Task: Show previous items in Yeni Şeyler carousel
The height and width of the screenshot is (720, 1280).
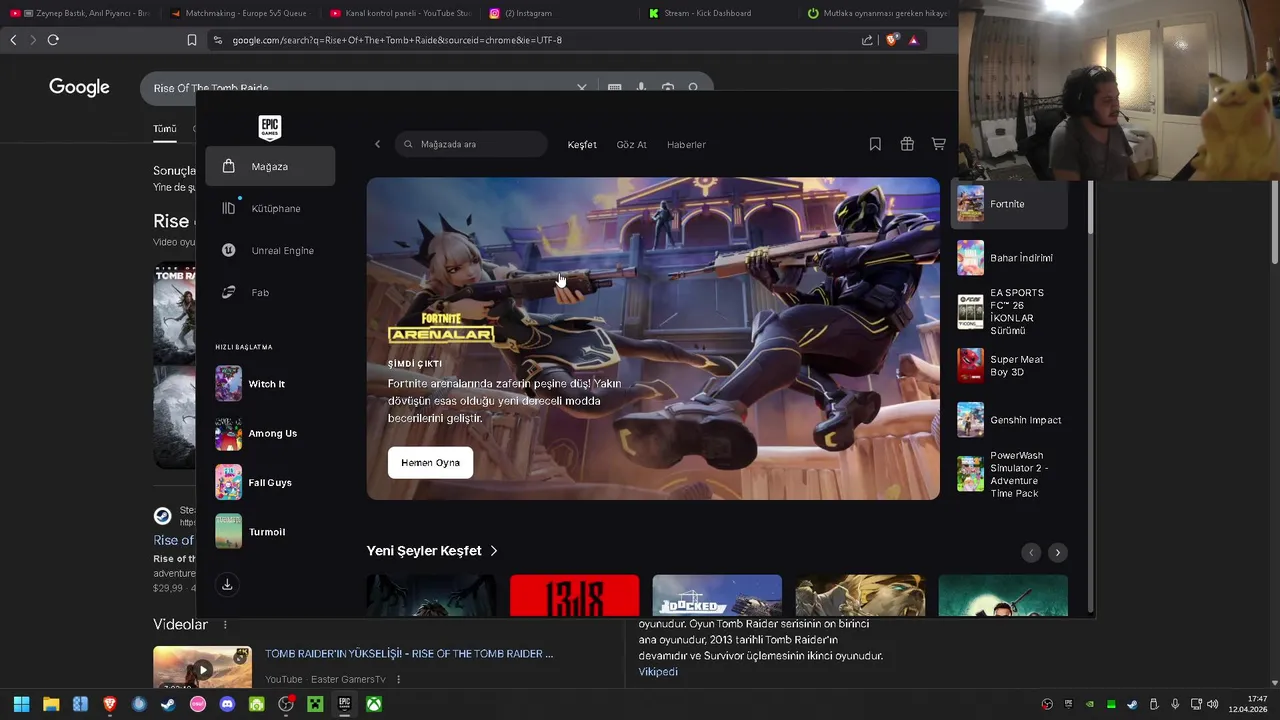Action: 1031,553
